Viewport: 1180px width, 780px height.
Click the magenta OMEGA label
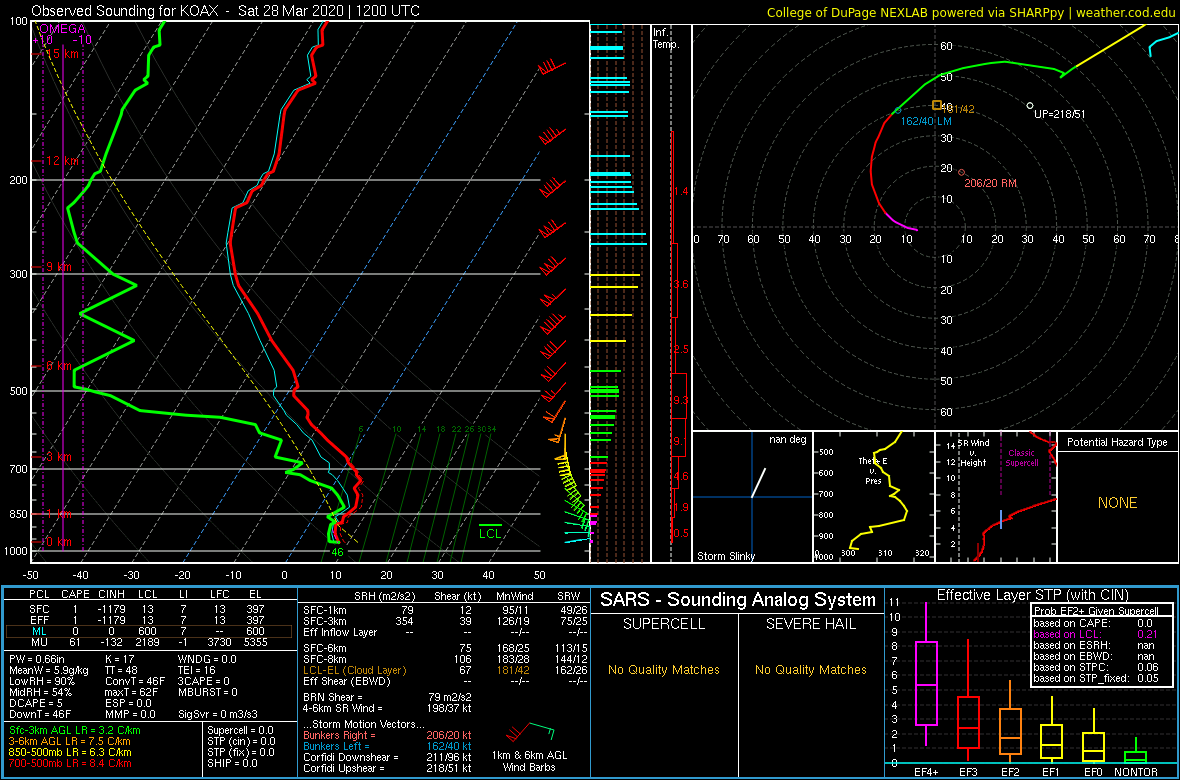click(x=62, y=29)
